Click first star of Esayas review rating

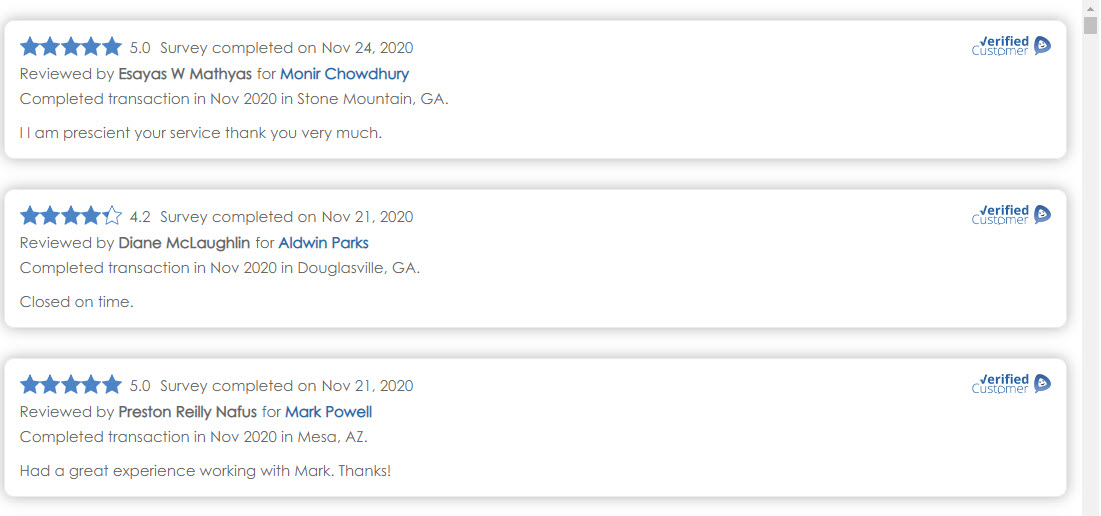point(30,47)
